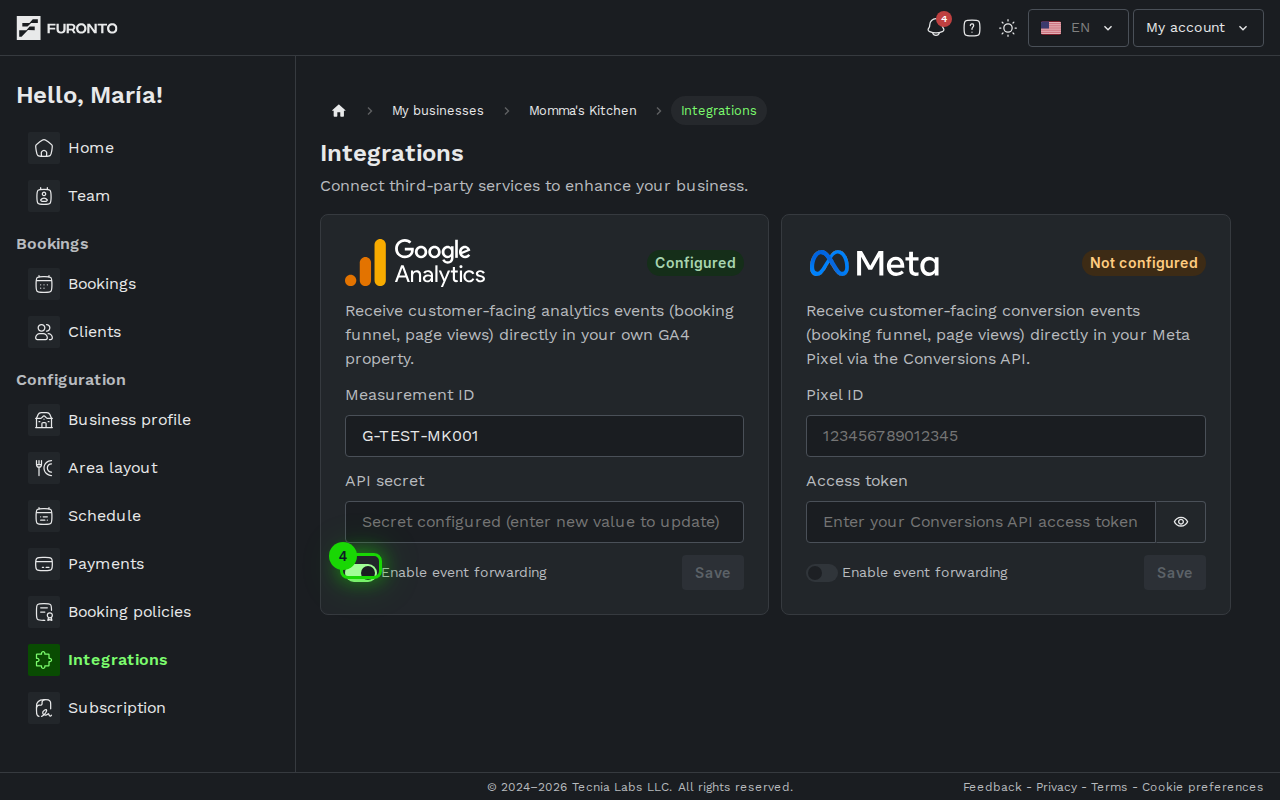
Task: Open the EN language dropdown
Action: coord(1078,28)
